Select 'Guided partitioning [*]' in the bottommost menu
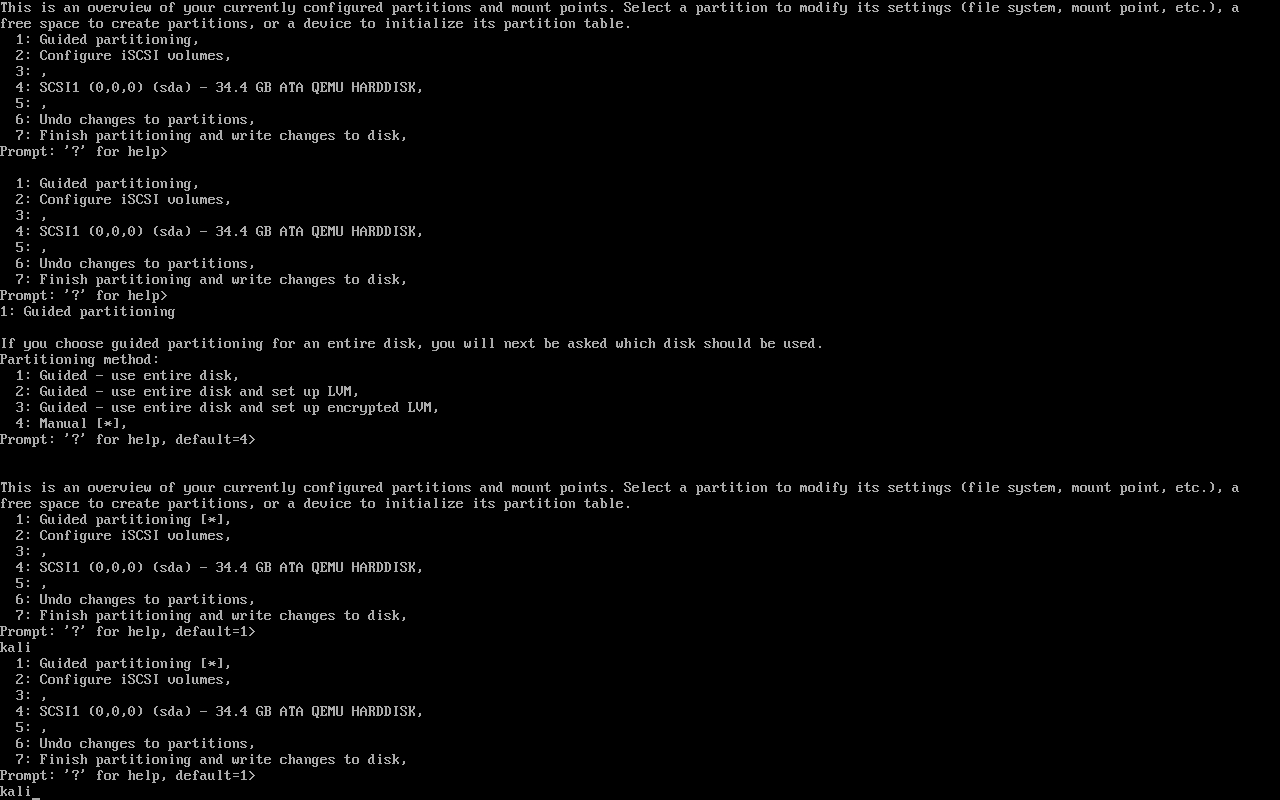Viewport: 1280px width, 800px height. (123, 663)
